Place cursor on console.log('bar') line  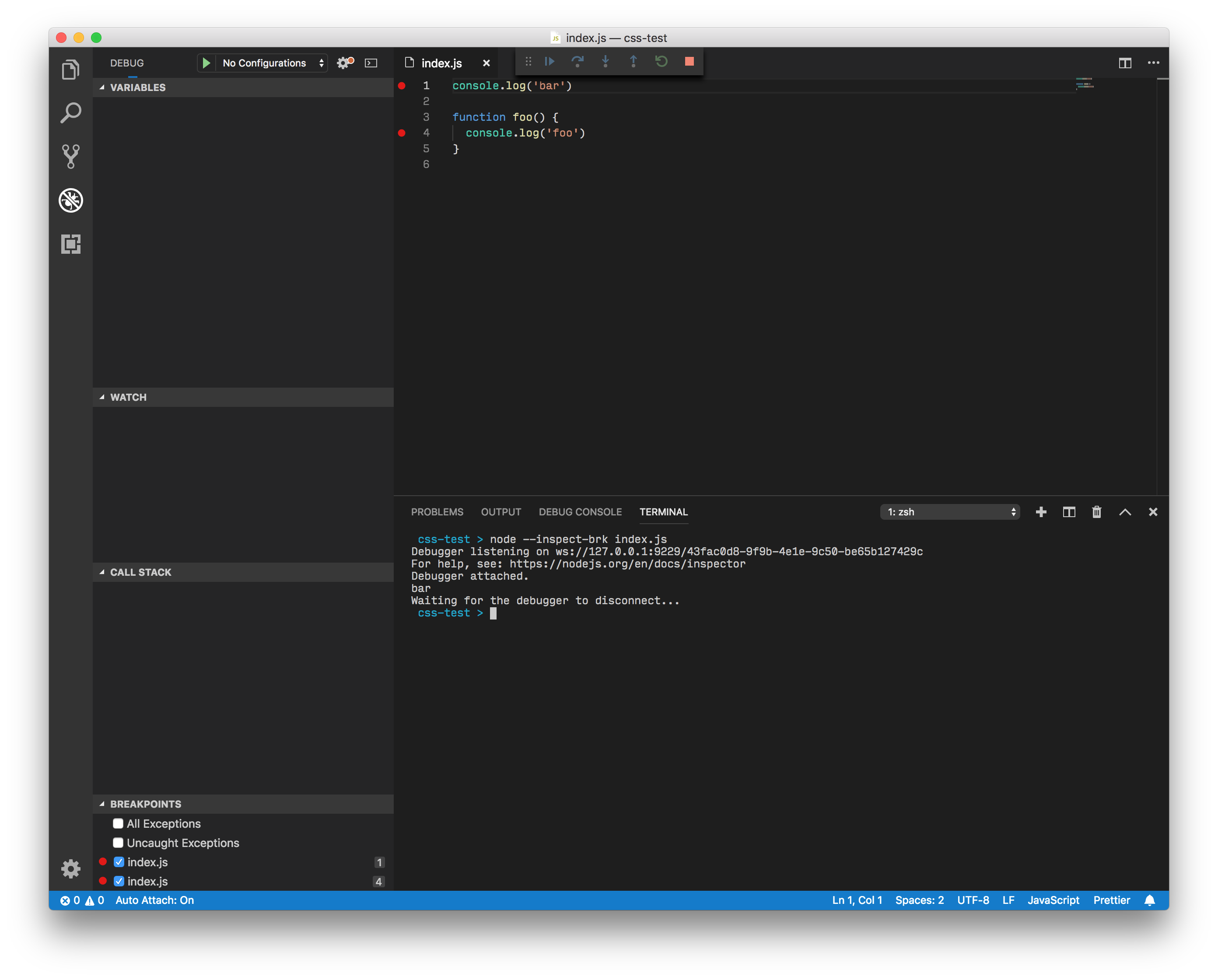click(512, 86)
